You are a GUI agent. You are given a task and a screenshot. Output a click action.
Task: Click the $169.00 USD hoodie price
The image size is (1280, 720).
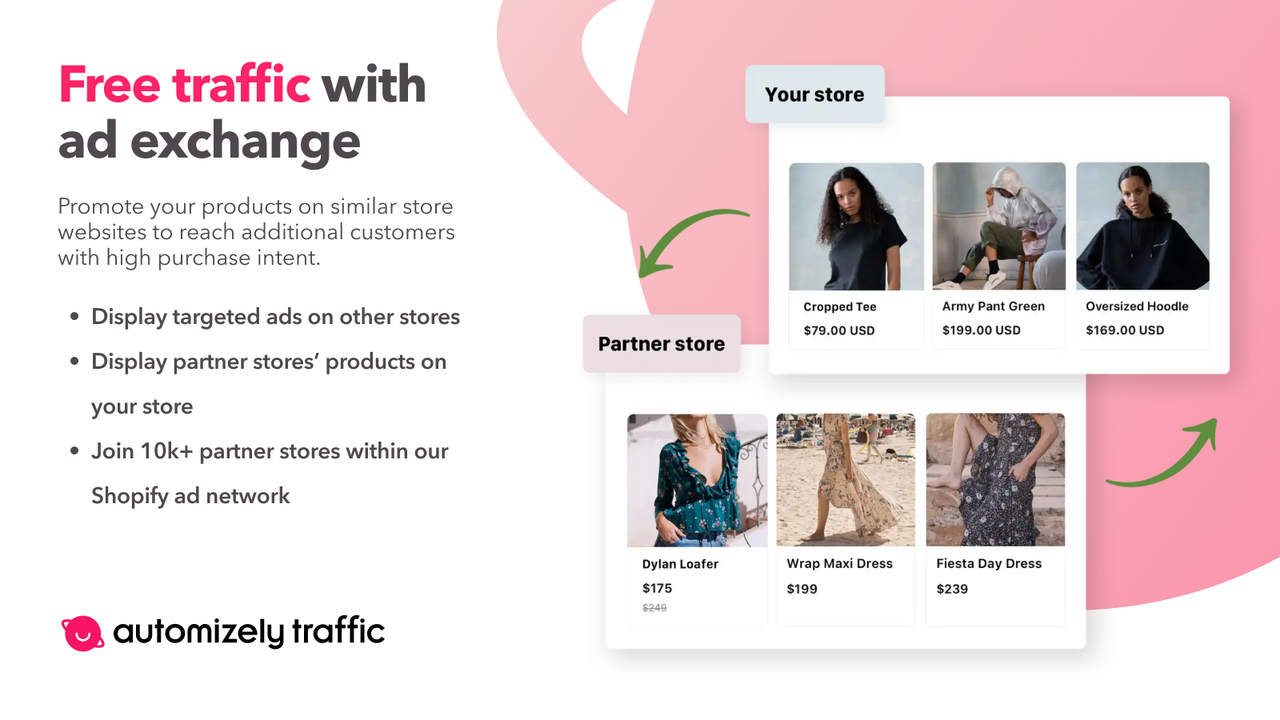pos(1125,330)
